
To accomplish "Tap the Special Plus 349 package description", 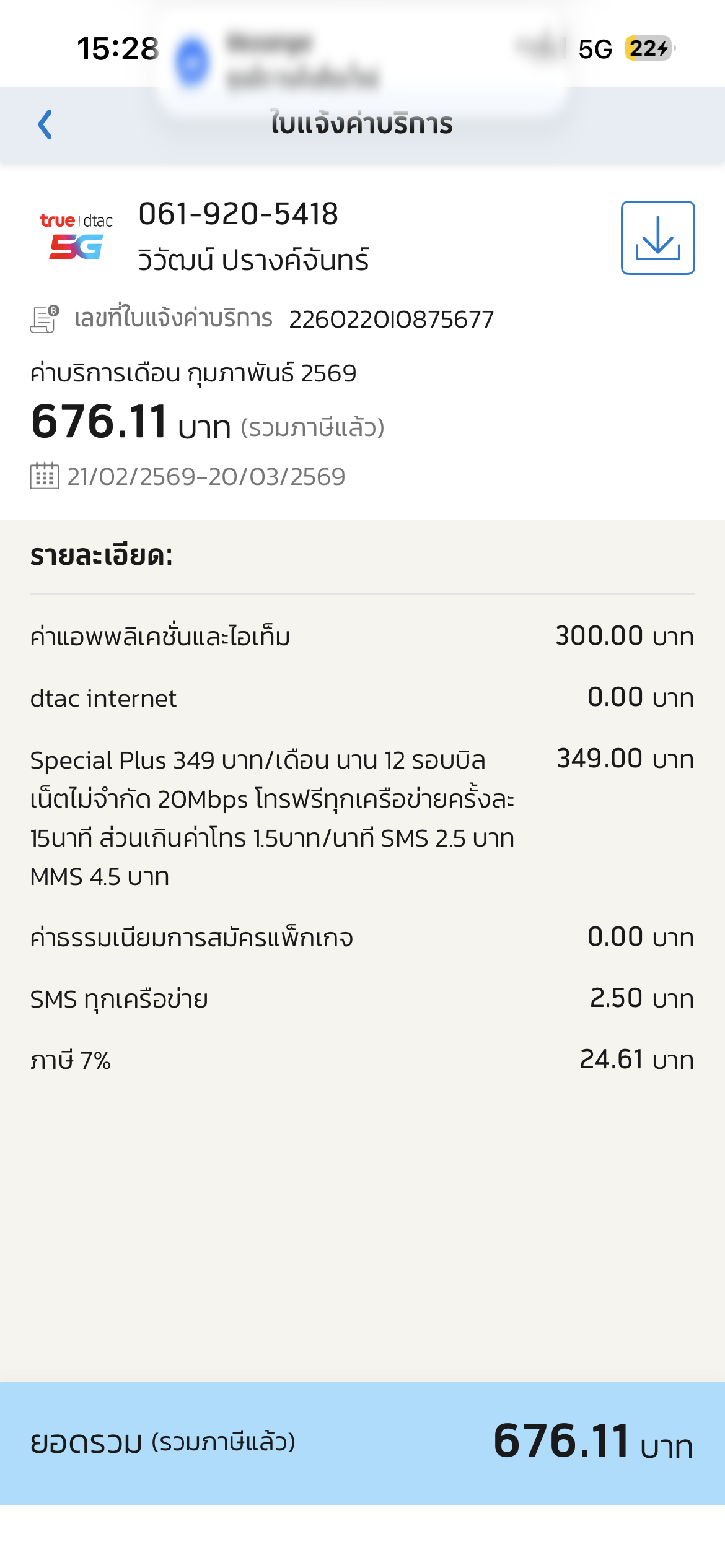I will pos(273,817).
